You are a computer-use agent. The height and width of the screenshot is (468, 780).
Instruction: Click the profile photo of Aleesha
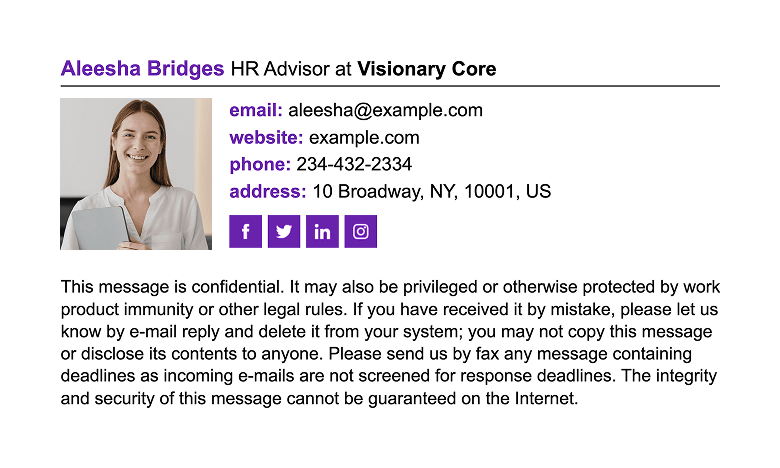tap(136, 174)
